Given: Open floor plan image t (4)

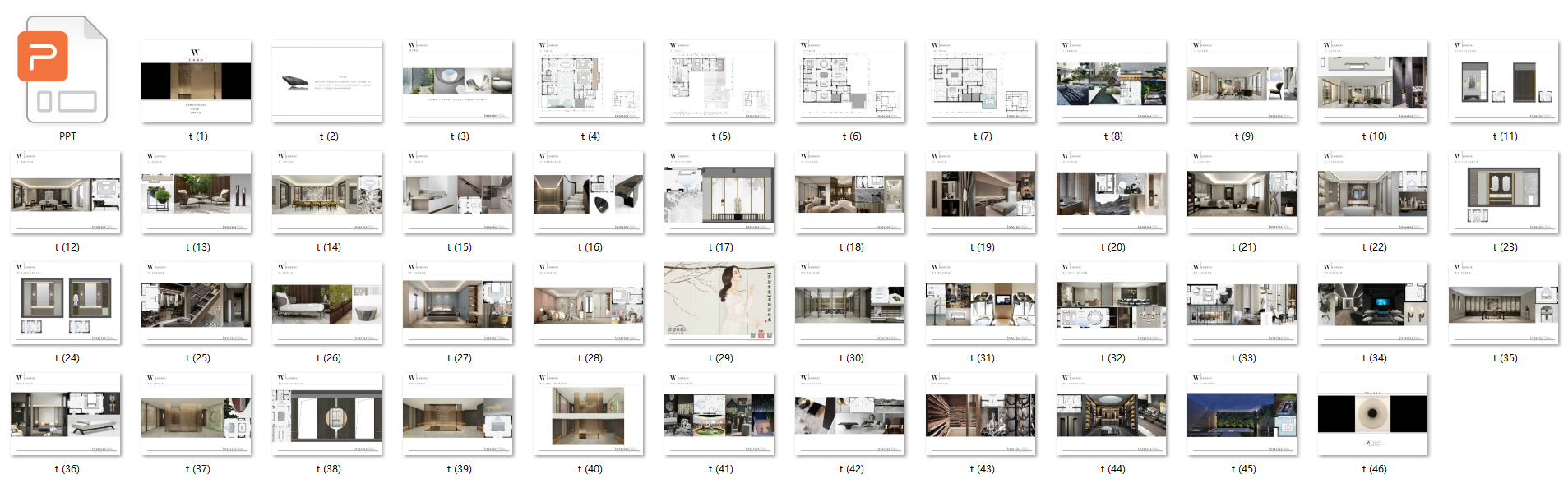Looking at the screenshot, I should tap(589, 81).
